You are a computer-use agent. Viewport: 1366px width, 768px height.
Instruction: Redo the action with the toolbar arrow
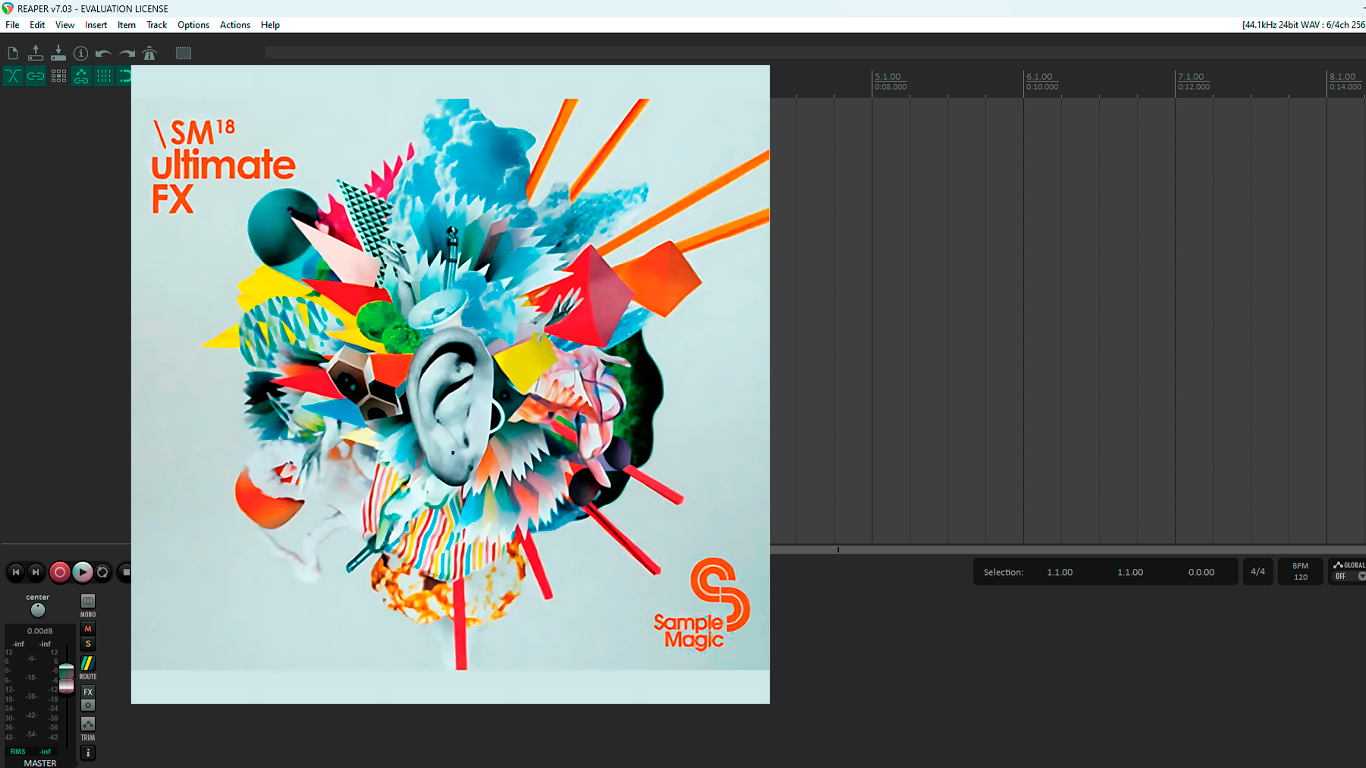(127, 53)
